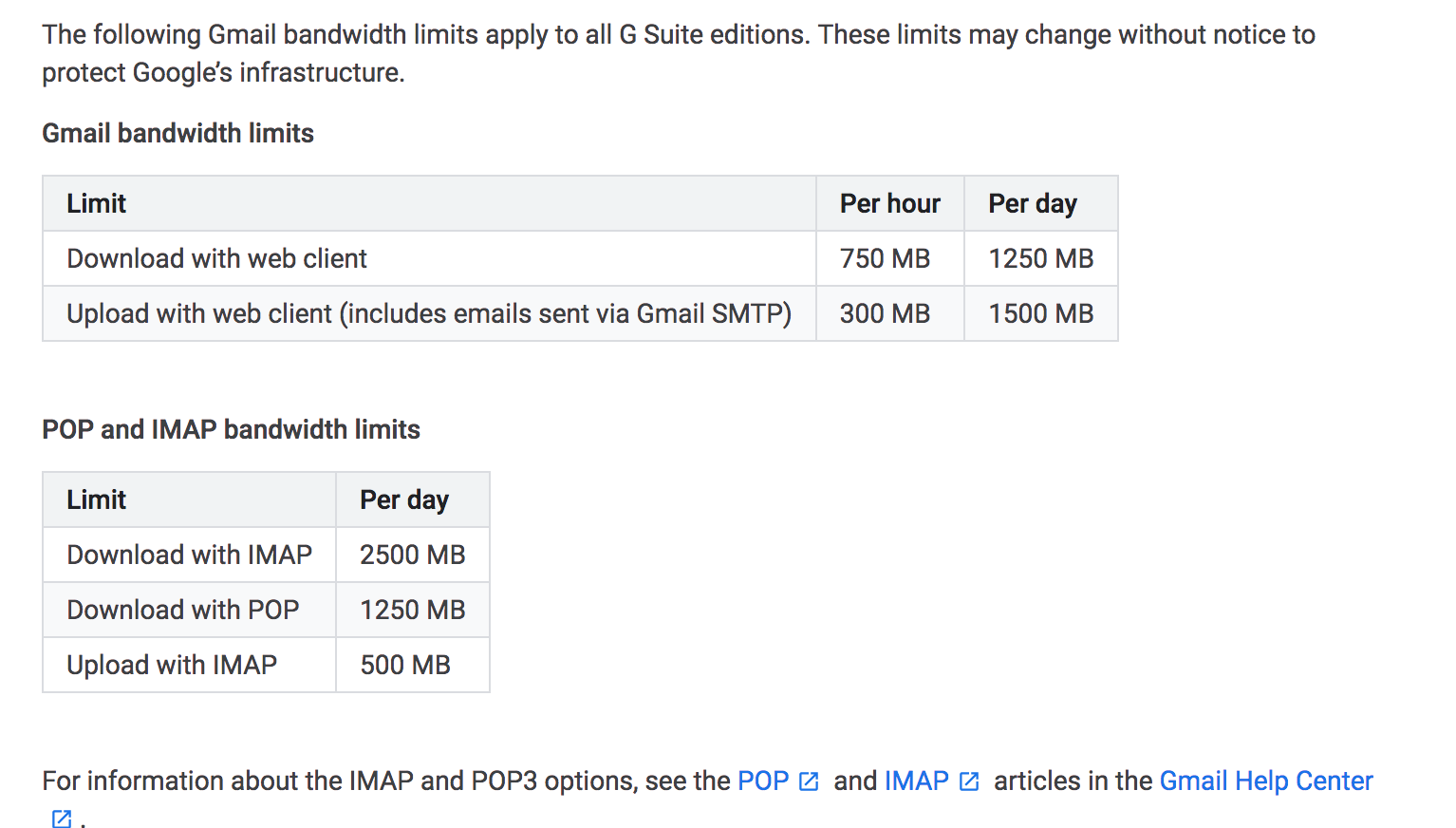Open the Gmail Help Center link
Image resolution: width=1456 pixels, height=828 pixels.
click(1266, 781)
